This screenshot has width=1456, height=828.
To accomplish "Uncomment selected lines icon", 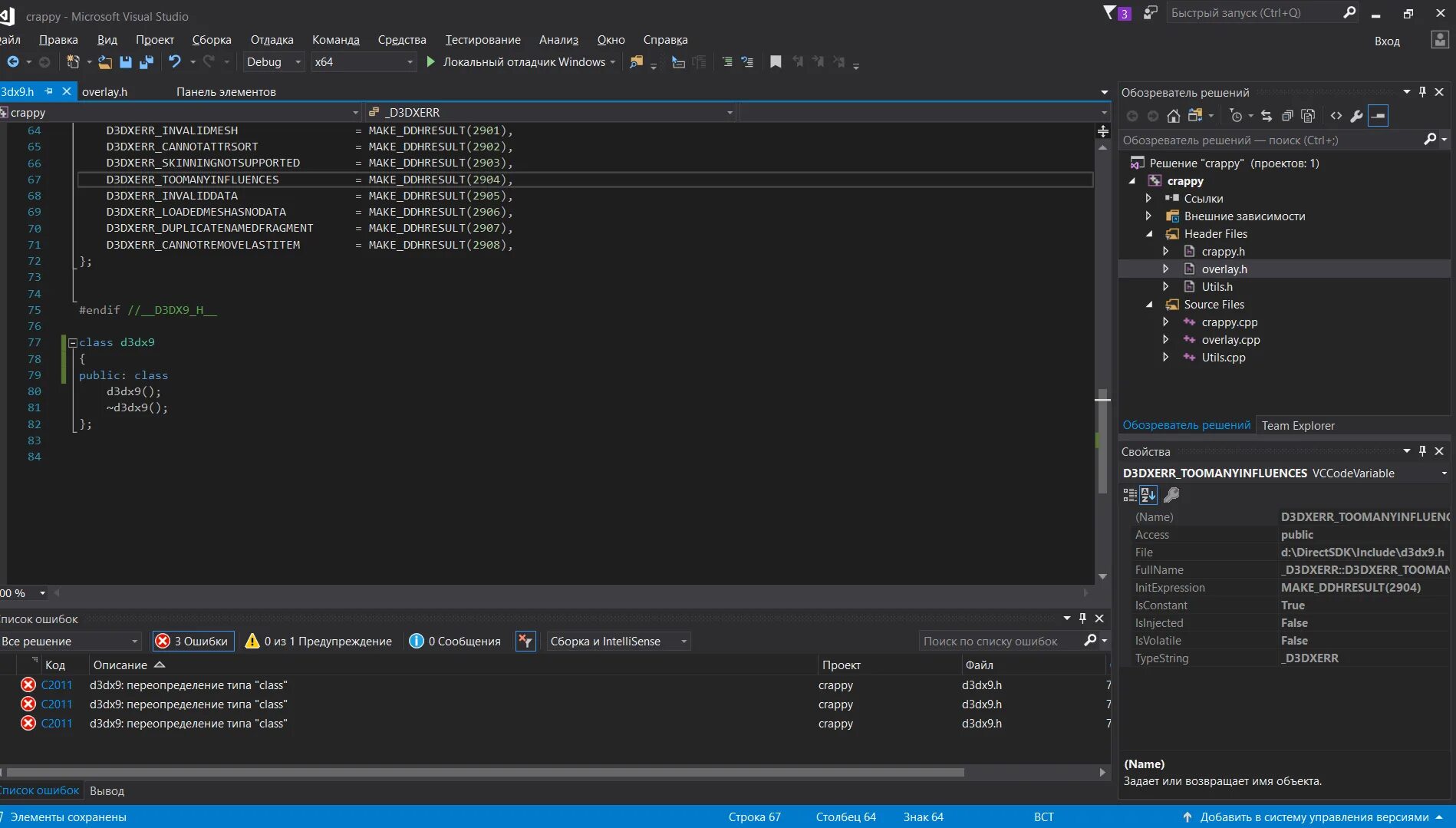I will [x=747, y=62].
